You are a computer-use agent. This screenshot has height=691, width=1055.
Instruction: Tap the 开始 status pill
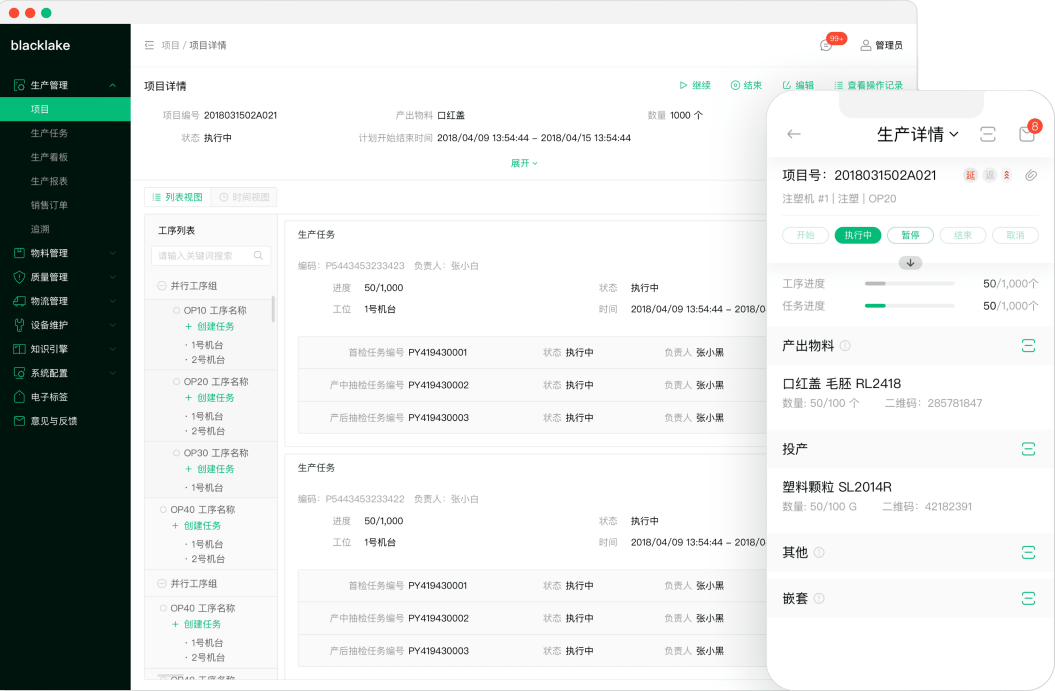(x=805, y=235)
